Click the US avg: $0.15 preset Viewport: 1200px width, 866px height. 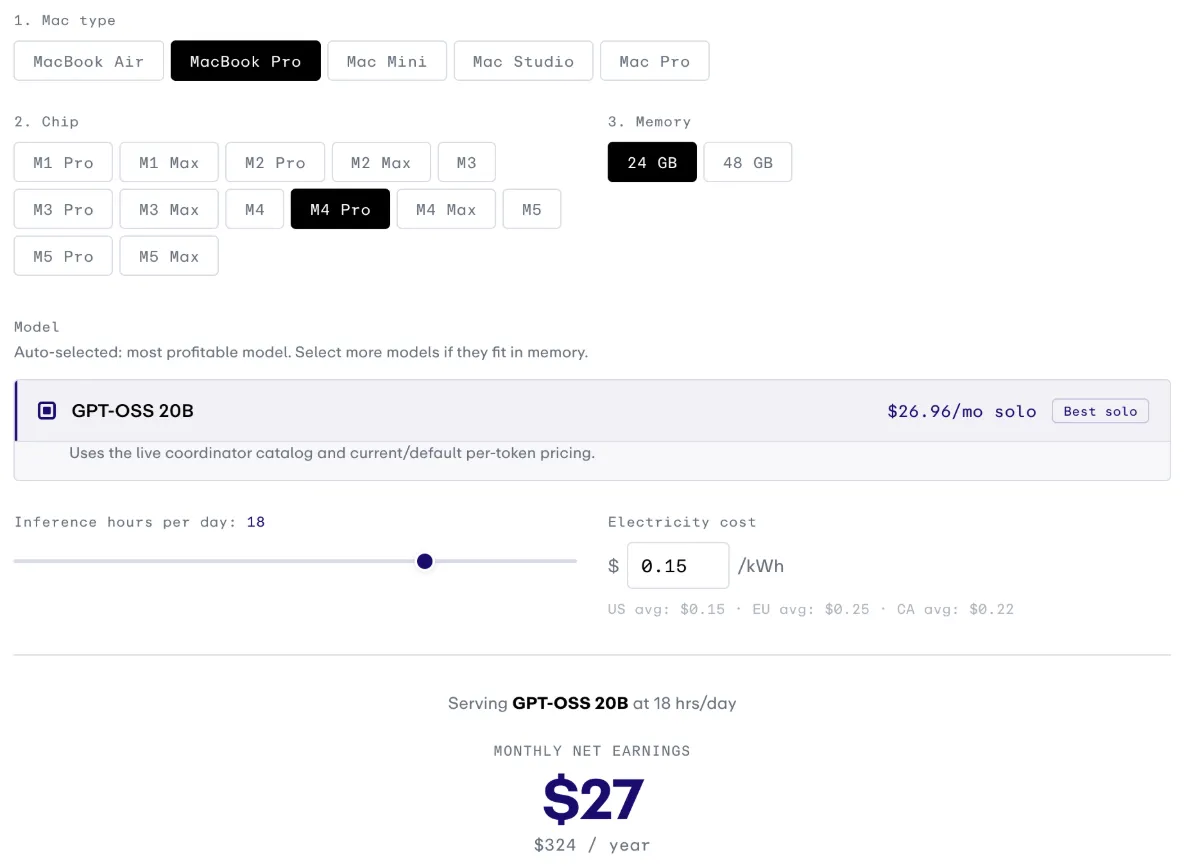[666, 609]
